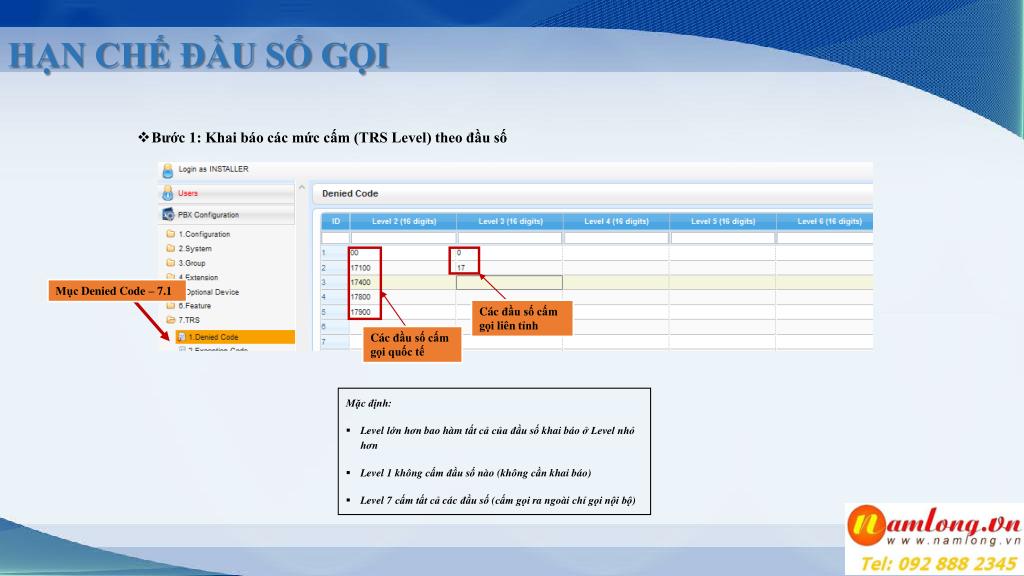Focus the Level 4 filter input field
Image resolution: width=1024 pixels, height=576 pixels.
click(616, 238)
